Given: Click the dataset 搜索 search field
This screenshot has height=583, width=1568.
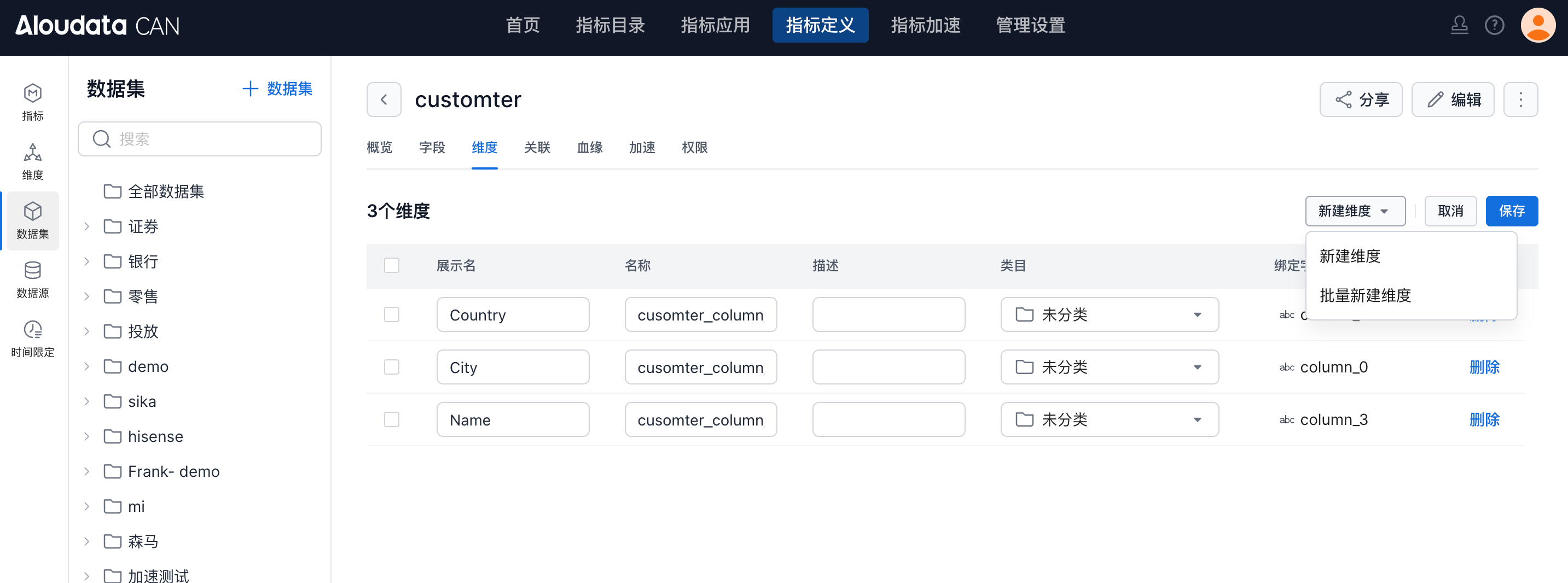Looking at the screenshot, I should pos(200,139).
